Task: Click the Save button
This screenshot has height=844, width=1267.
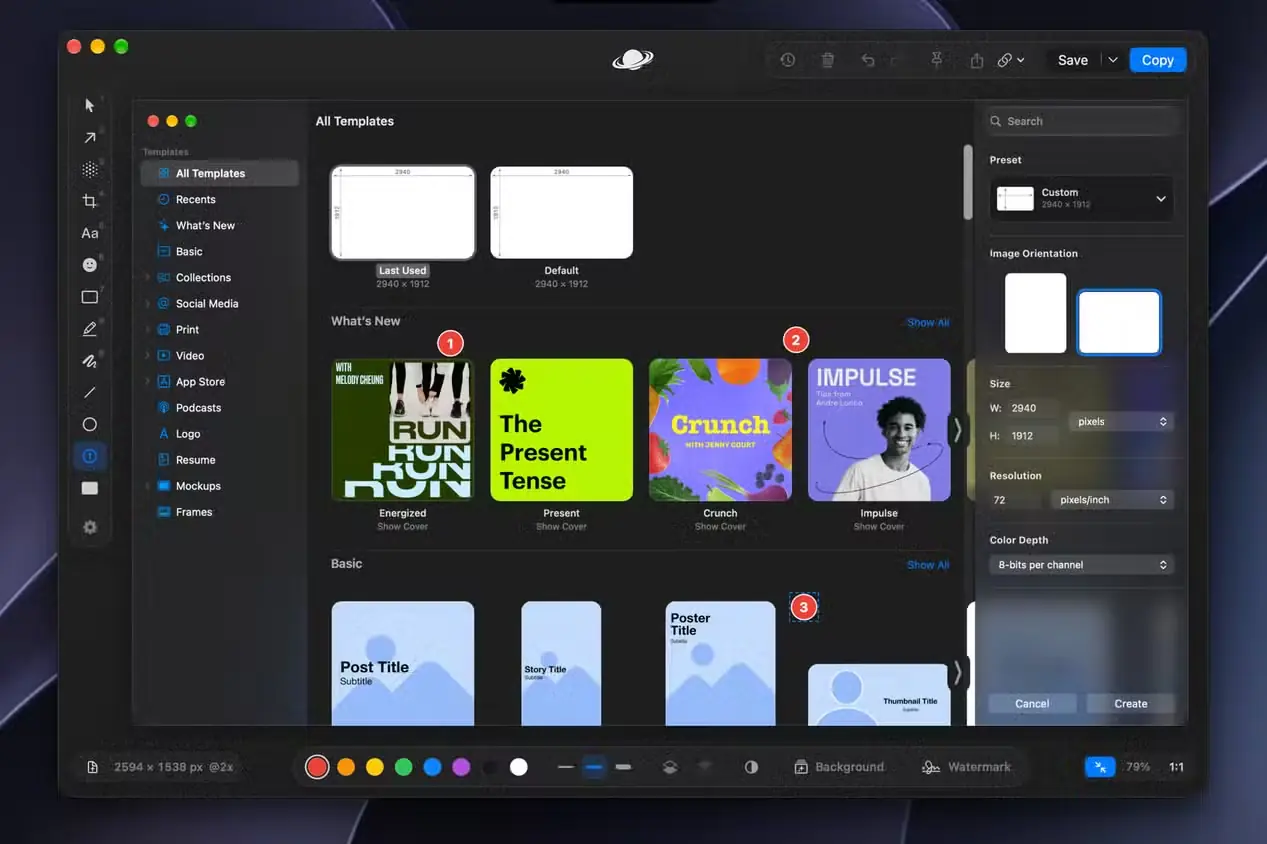Action: click(1073, 60)
